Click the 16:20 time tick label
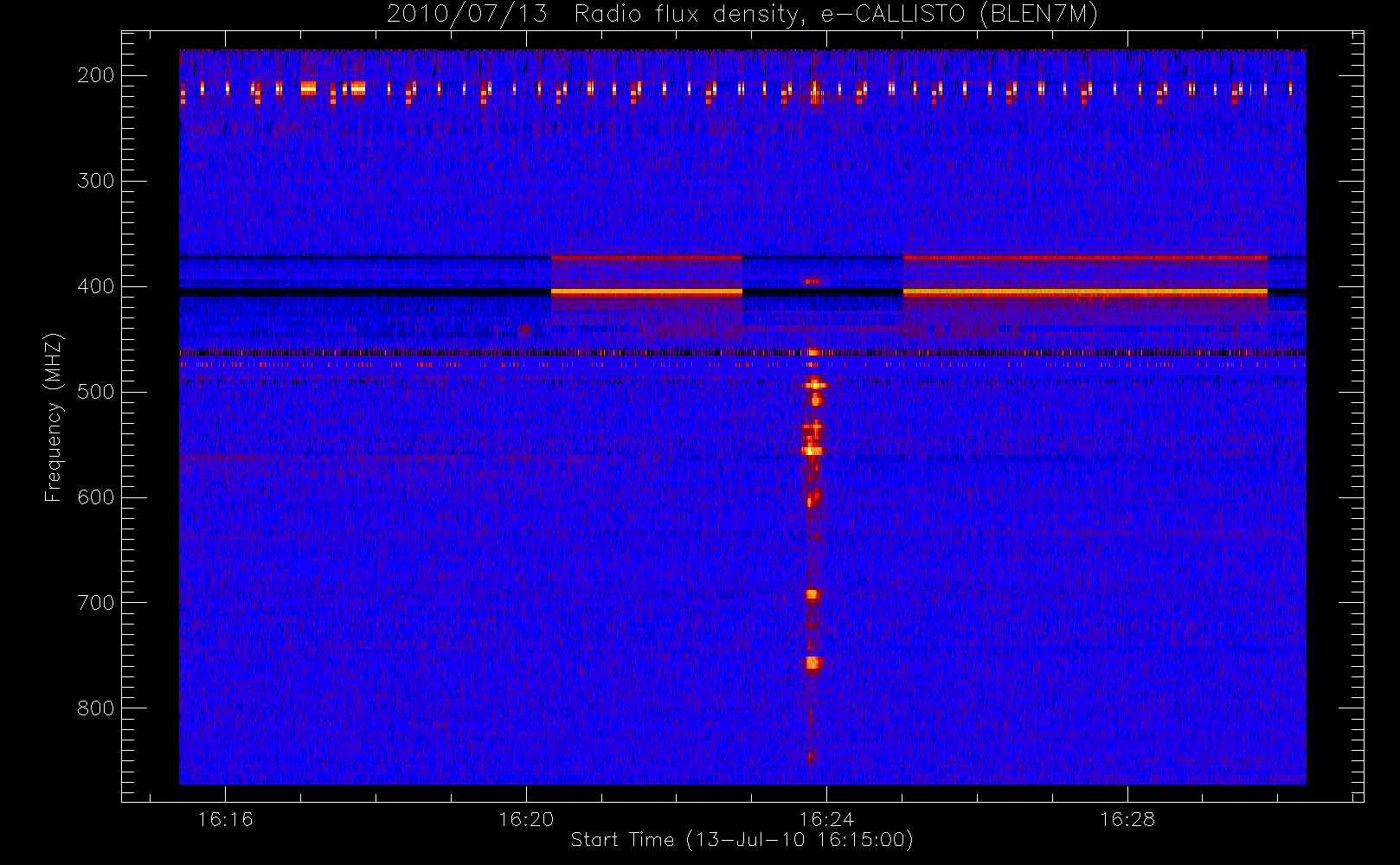Screen dimensions: 1400x865 (526, 819)
